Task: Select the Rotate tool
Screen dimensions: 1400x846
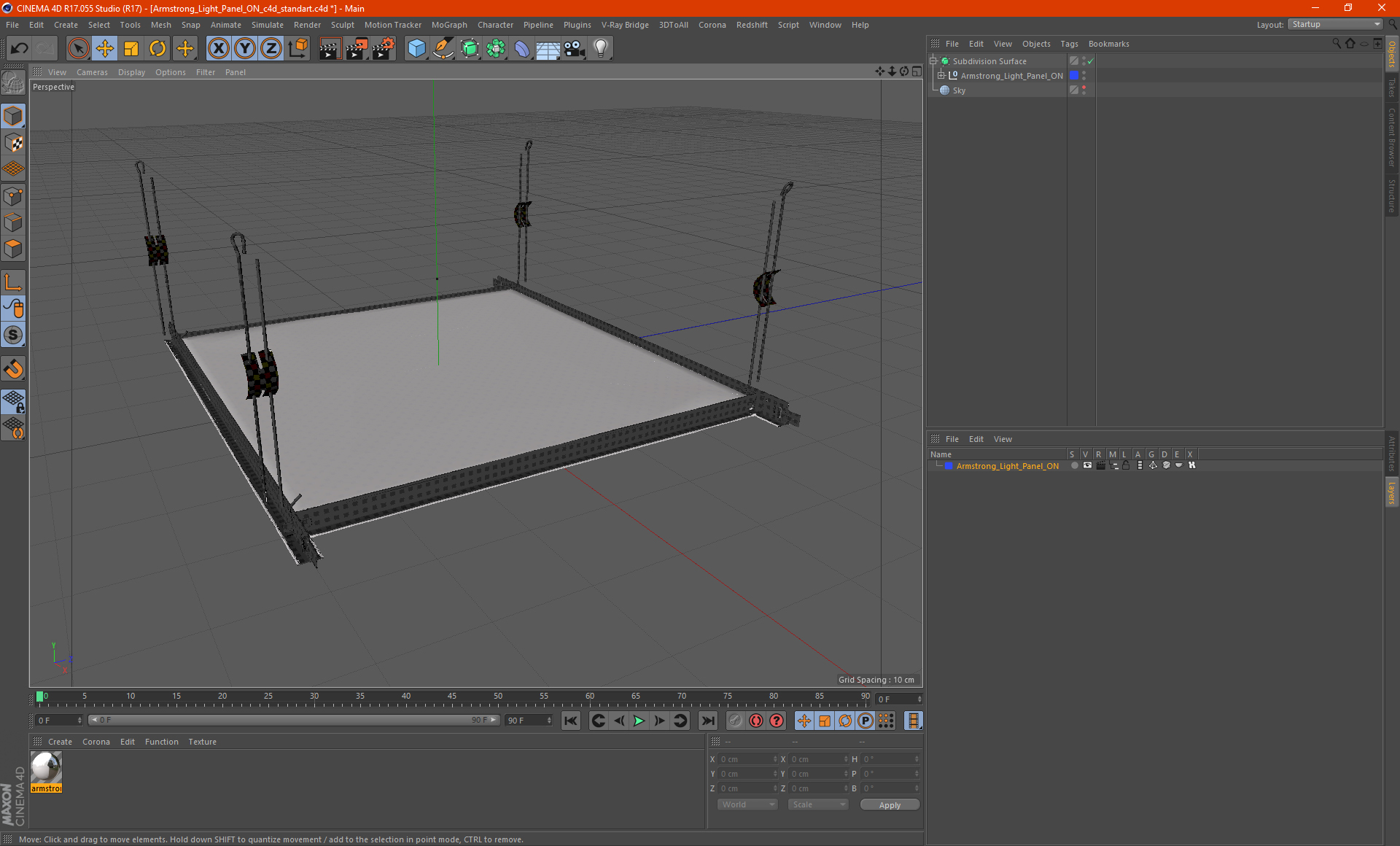Action: [x=157, y=49]
